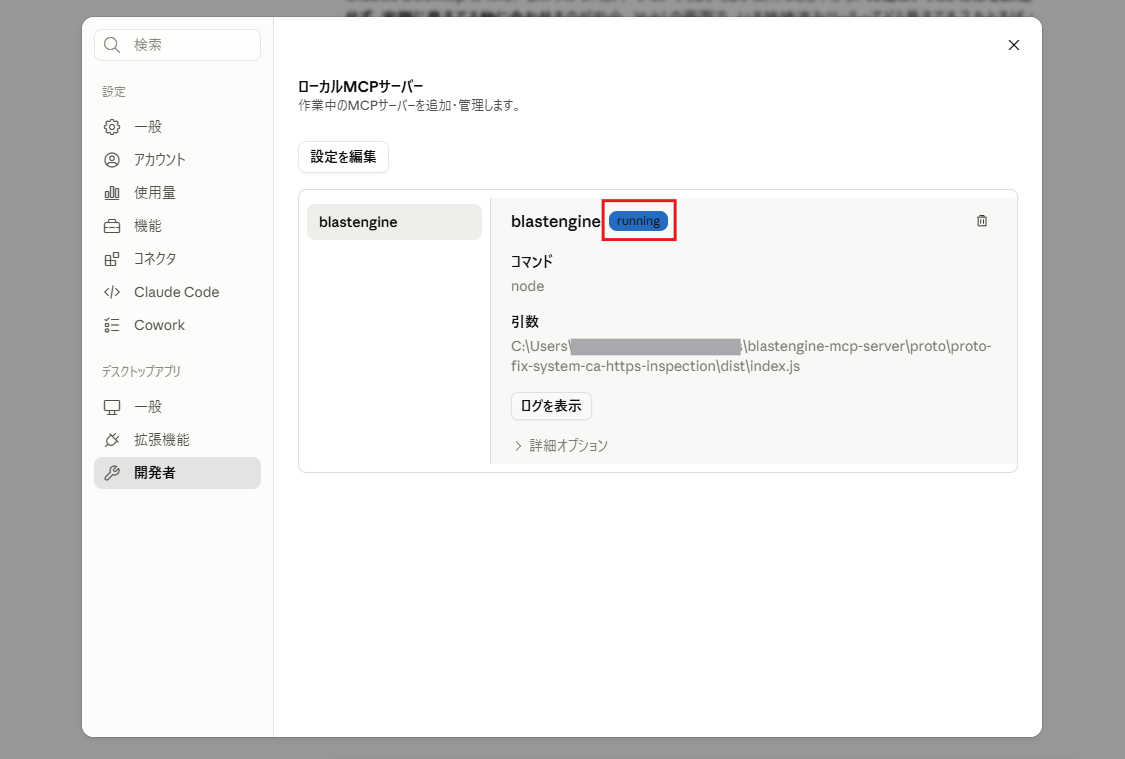Open the コネクタ settings page
The width and height of the screenshot is (1125, 759).
[177, 259]
